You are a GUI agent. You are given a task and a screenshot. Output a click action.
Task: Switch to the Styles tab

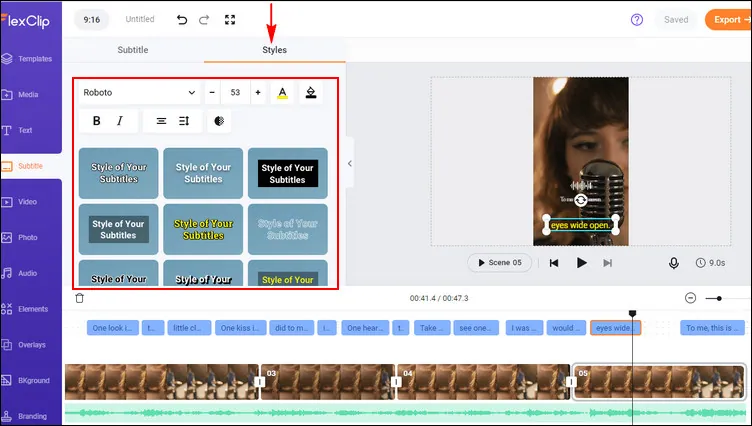pos(274,50)
